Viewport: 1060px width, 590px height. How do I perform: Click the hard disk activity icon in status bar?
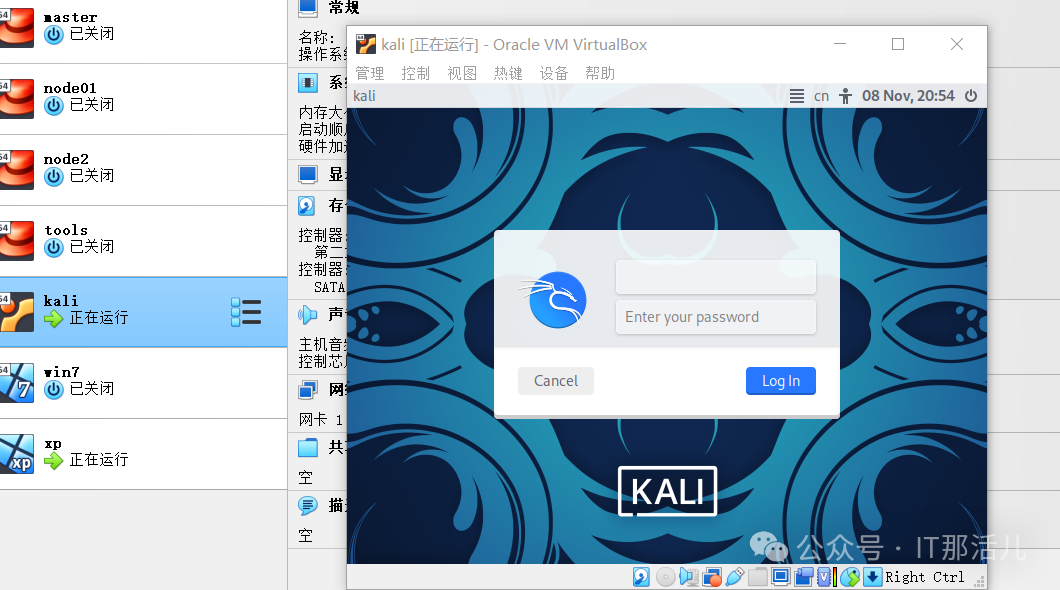pos(641,576)
